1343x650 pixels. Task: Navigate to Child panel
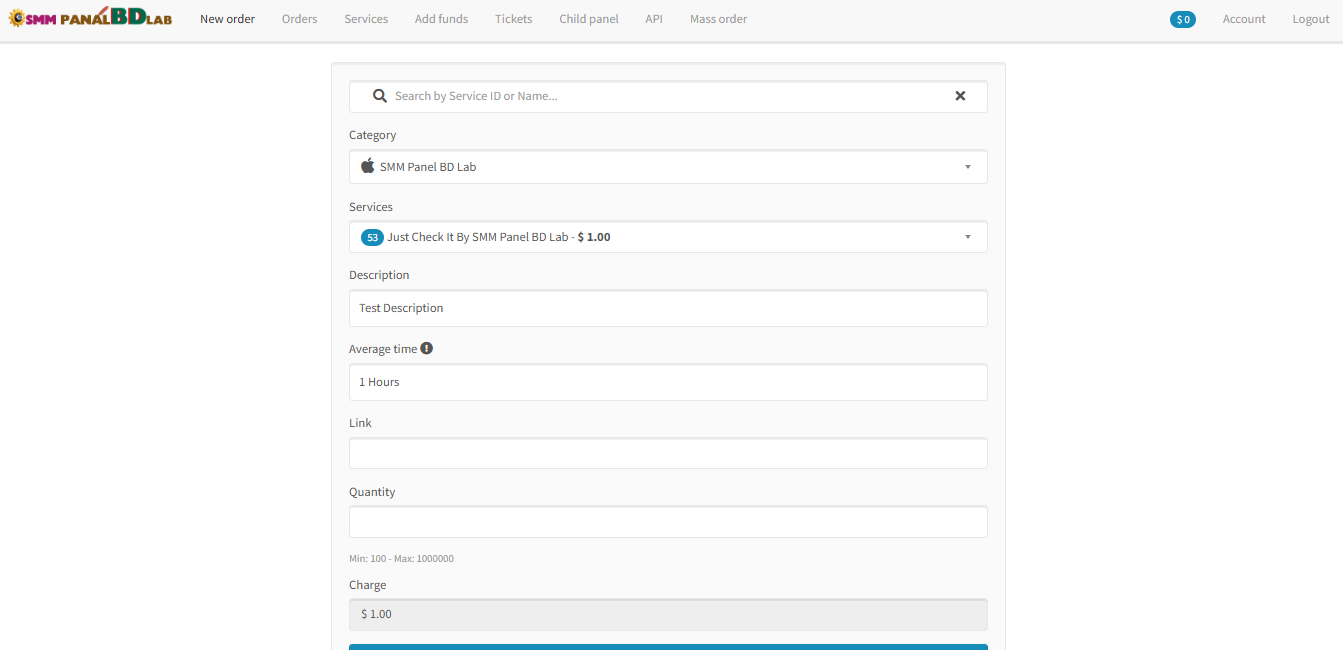588,19
